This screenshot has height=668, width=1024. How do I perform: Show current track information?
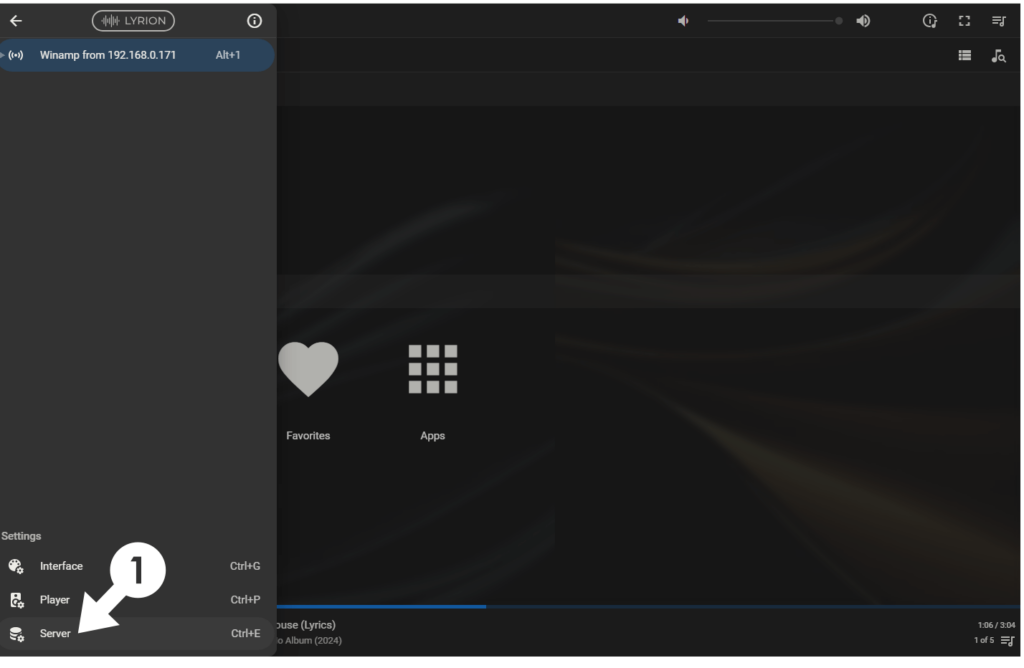[x=930, y=21]
